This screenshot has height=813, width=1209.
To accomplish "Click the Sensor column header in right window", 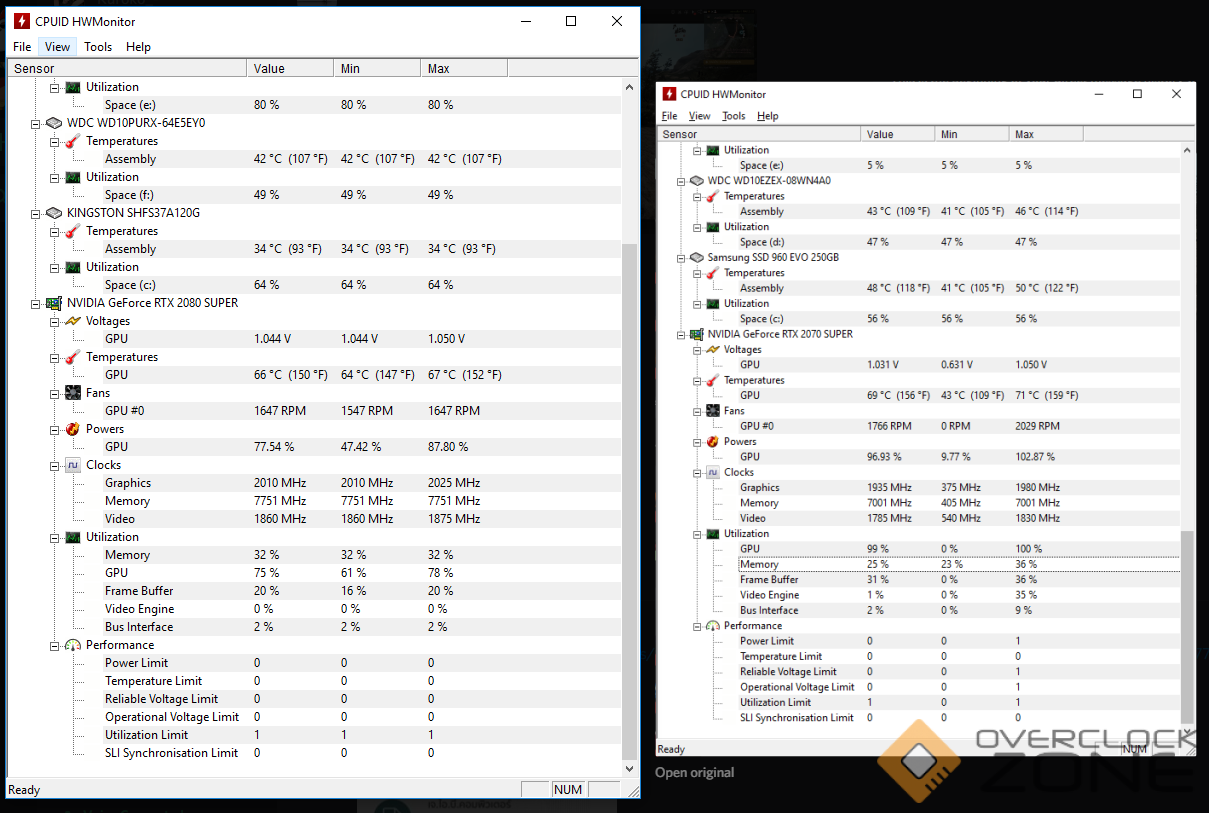I will [759, 134].
